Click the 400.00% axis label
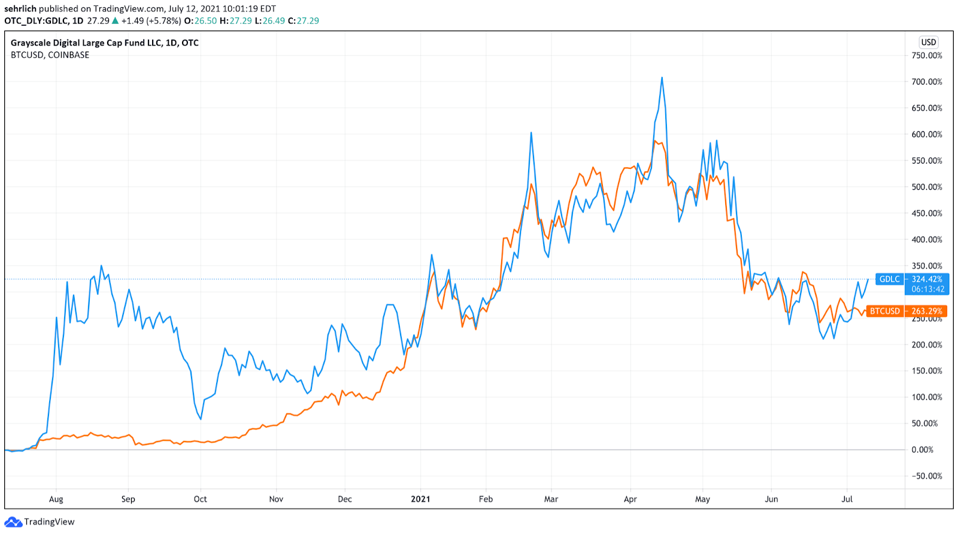This screenshot has height=535, width=958. [927, 239]
